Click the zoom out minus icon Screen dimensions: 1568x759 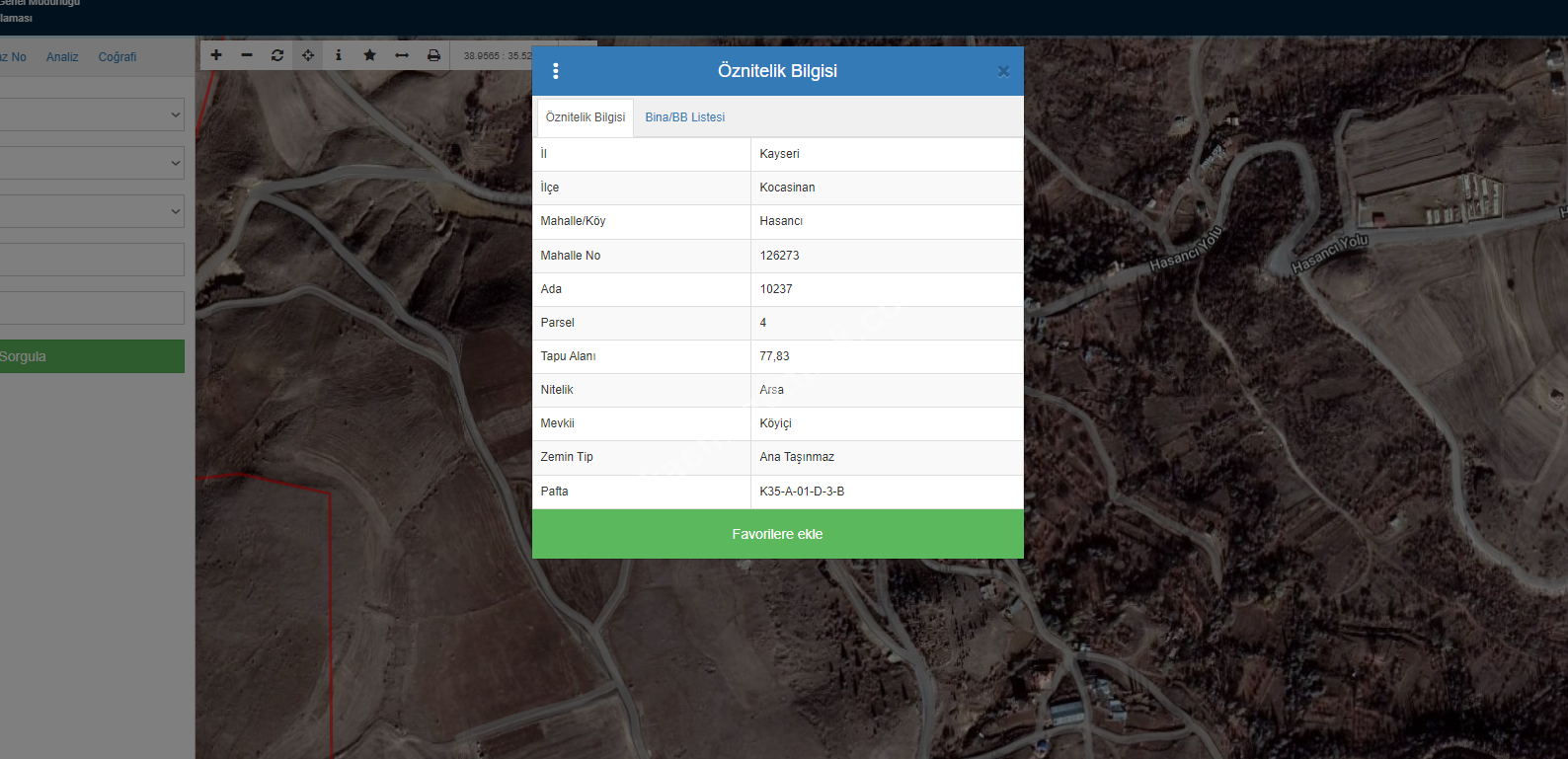pos(247,55)
